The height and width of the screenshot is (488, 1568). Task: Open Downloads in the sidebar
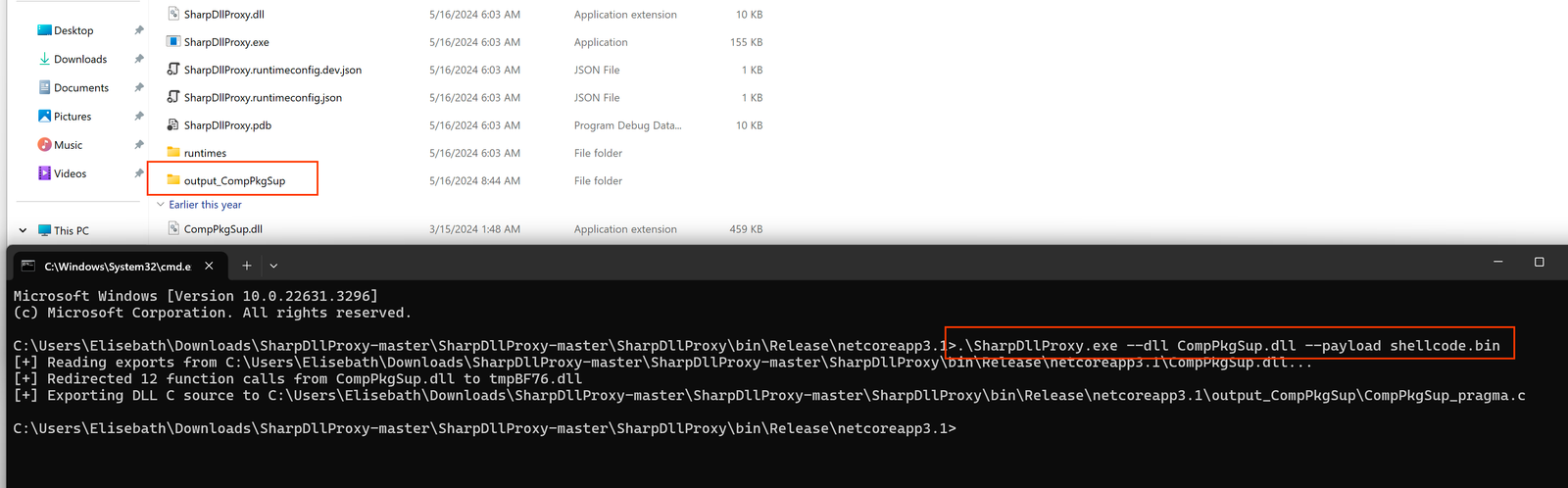(79, 59)
